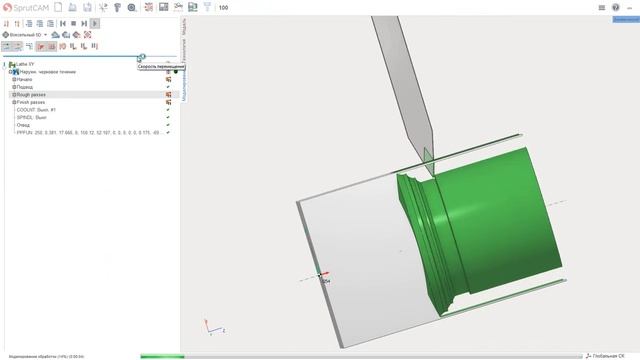Toggle red button next to the flag
Image resolution: width=640 pixels, height=360 pixels.
coord(51,47)
